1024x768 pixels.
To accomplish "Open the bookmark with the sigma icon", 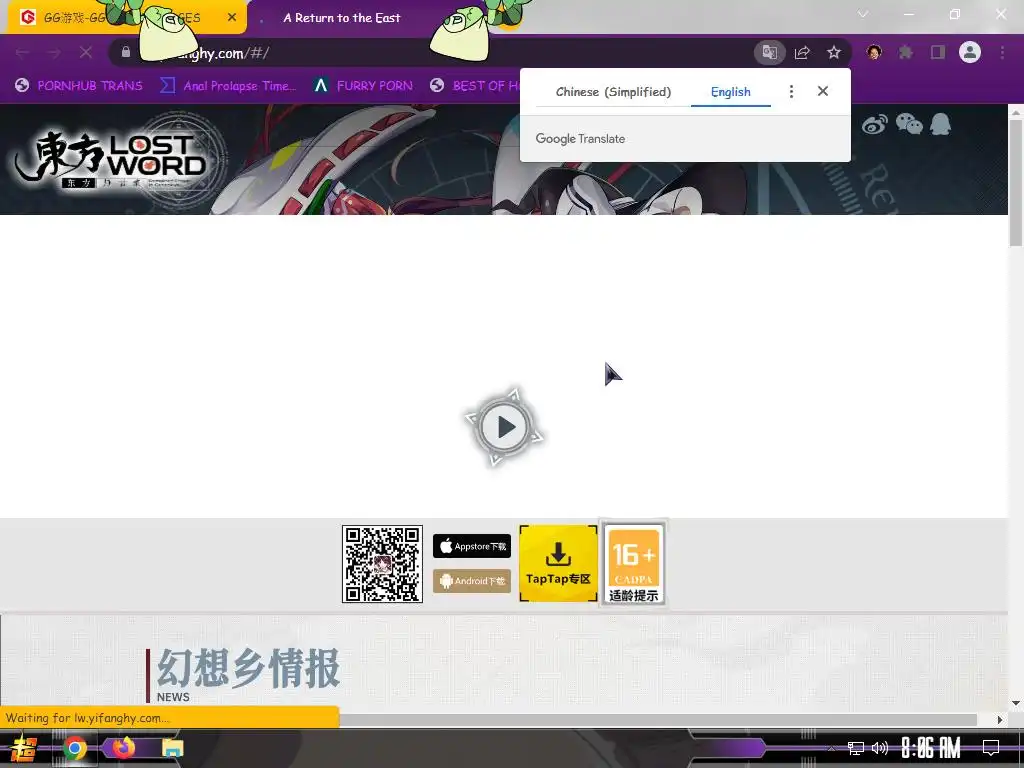I will pyautogui.click(x=228, y=86).
